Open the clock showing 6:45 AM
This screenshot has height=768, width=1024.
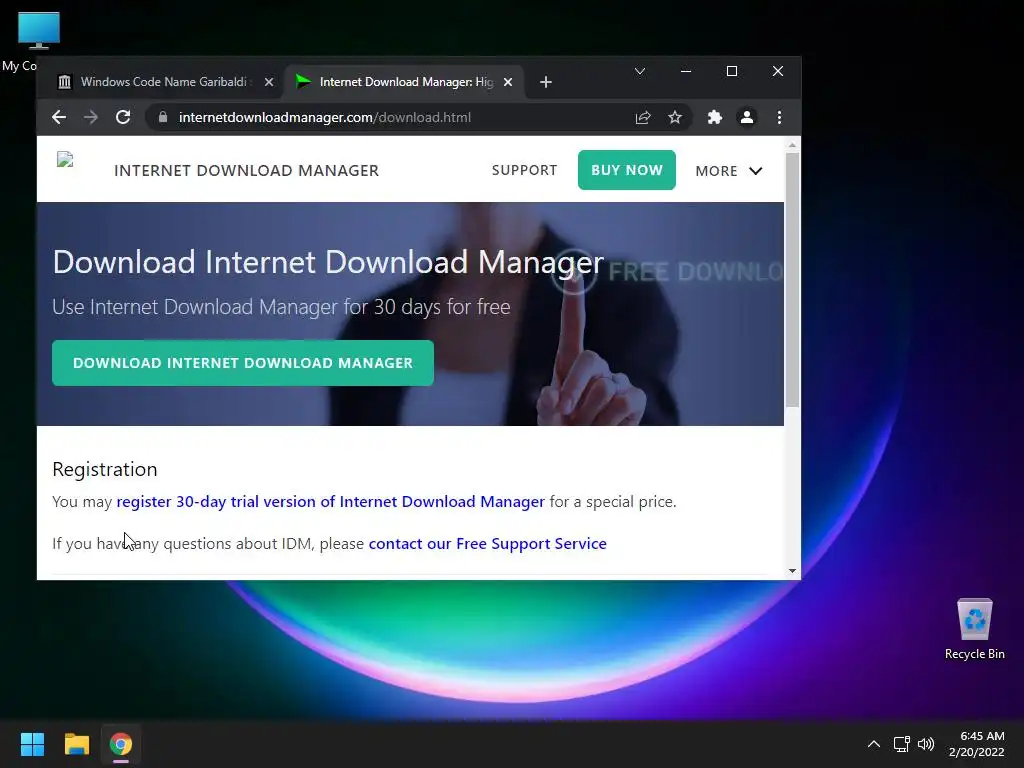[976, 744]
